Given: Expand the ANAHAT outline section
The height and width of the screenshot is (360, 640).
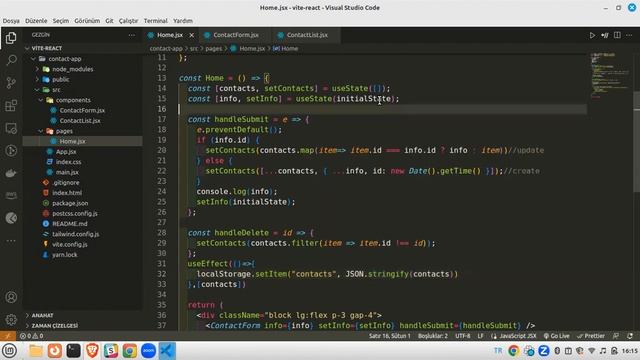Looking at the screenshot, I should pos(82,315).
